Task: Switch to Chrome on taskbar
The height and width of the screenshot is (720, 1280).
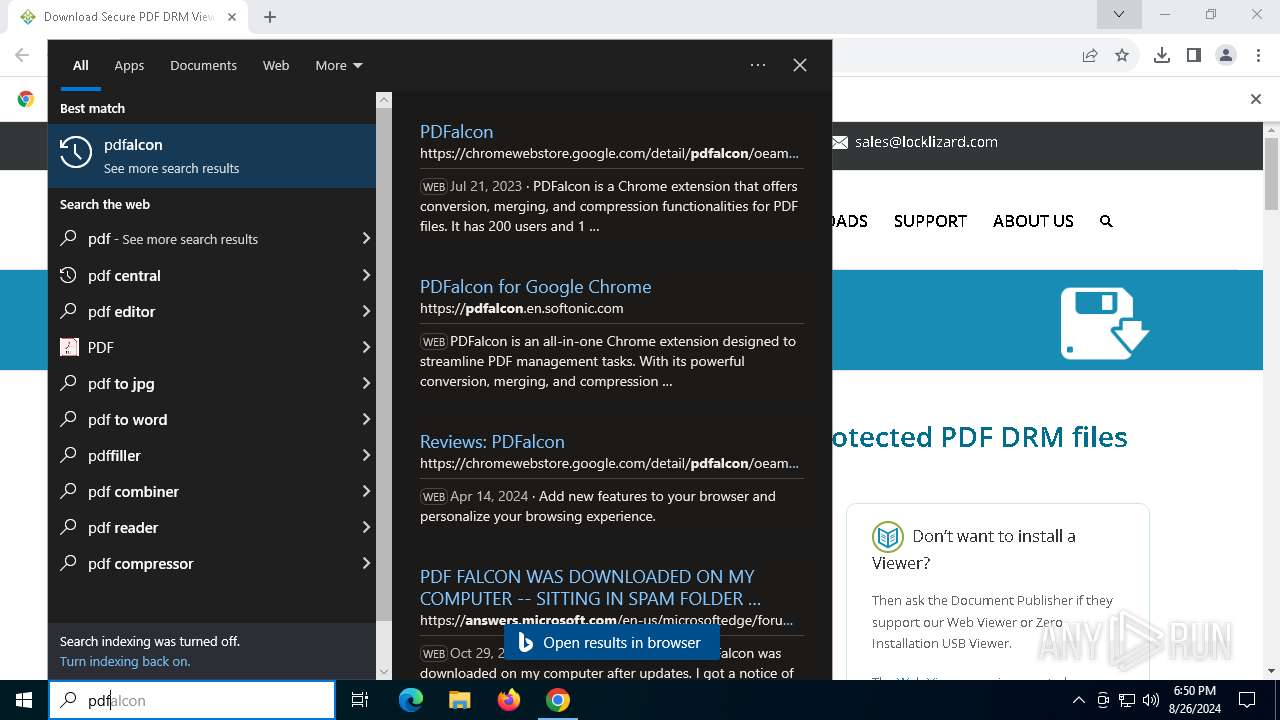Action: point(558,700)
